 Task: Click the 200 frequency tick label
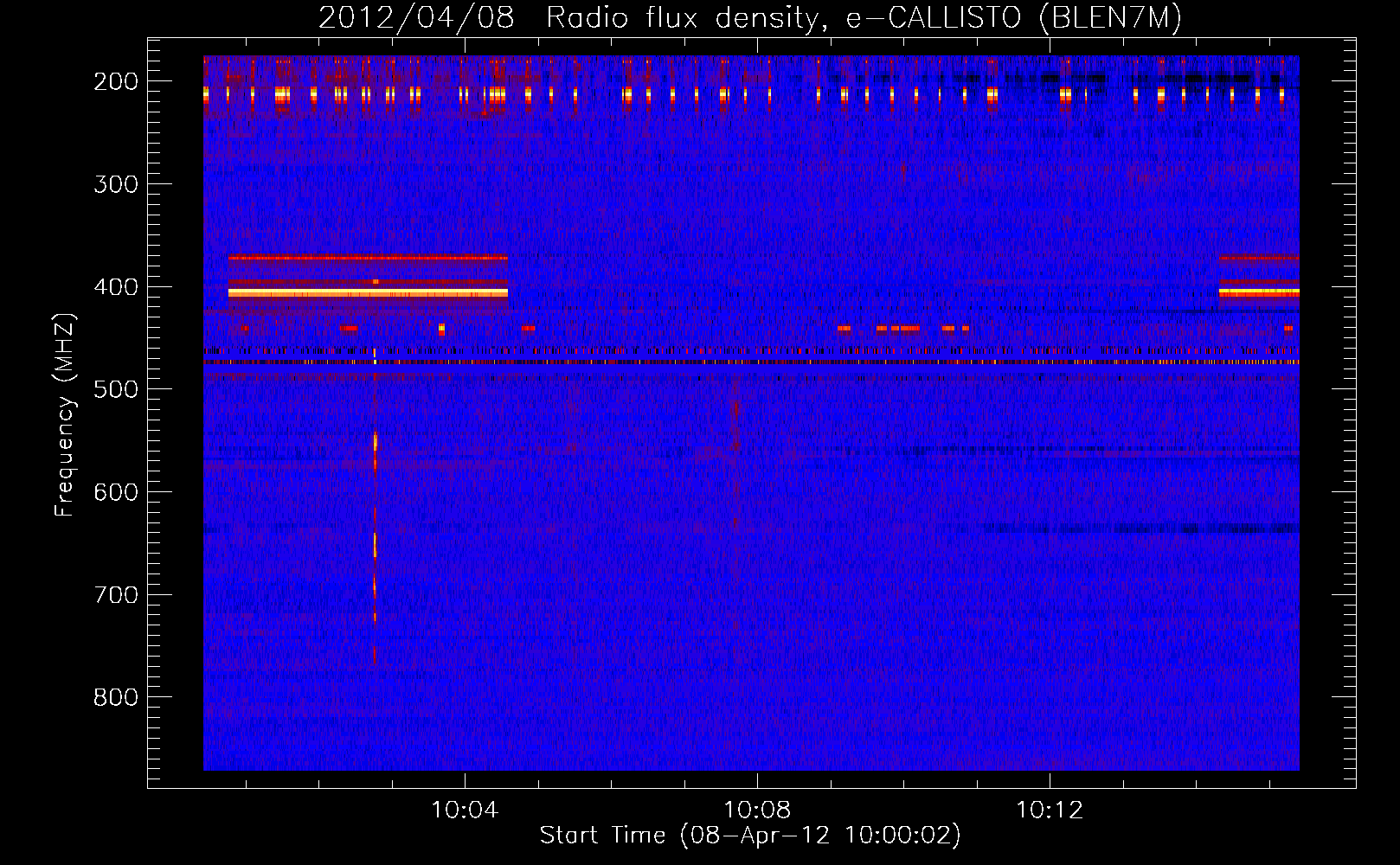click(116, 81)
